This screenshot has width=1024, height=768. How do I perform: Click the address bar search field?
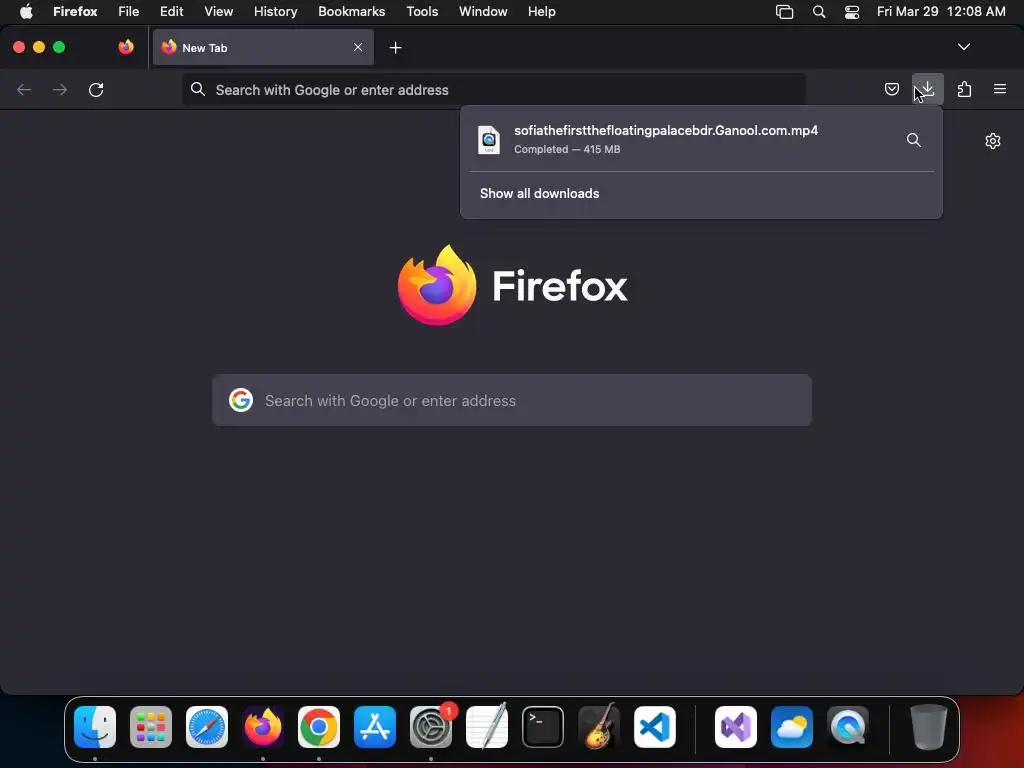494,89
